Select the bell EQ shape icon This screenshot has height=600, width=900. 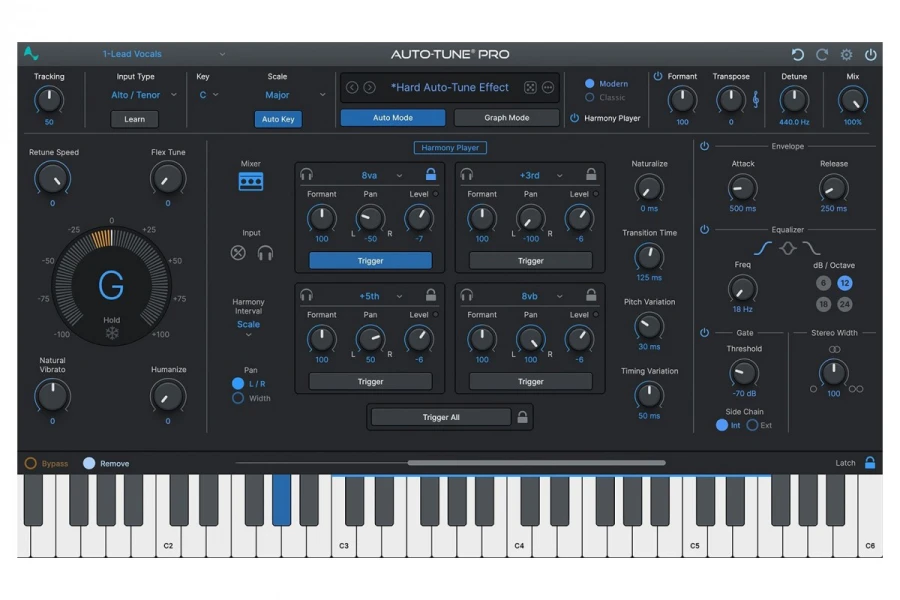(788, 248)
